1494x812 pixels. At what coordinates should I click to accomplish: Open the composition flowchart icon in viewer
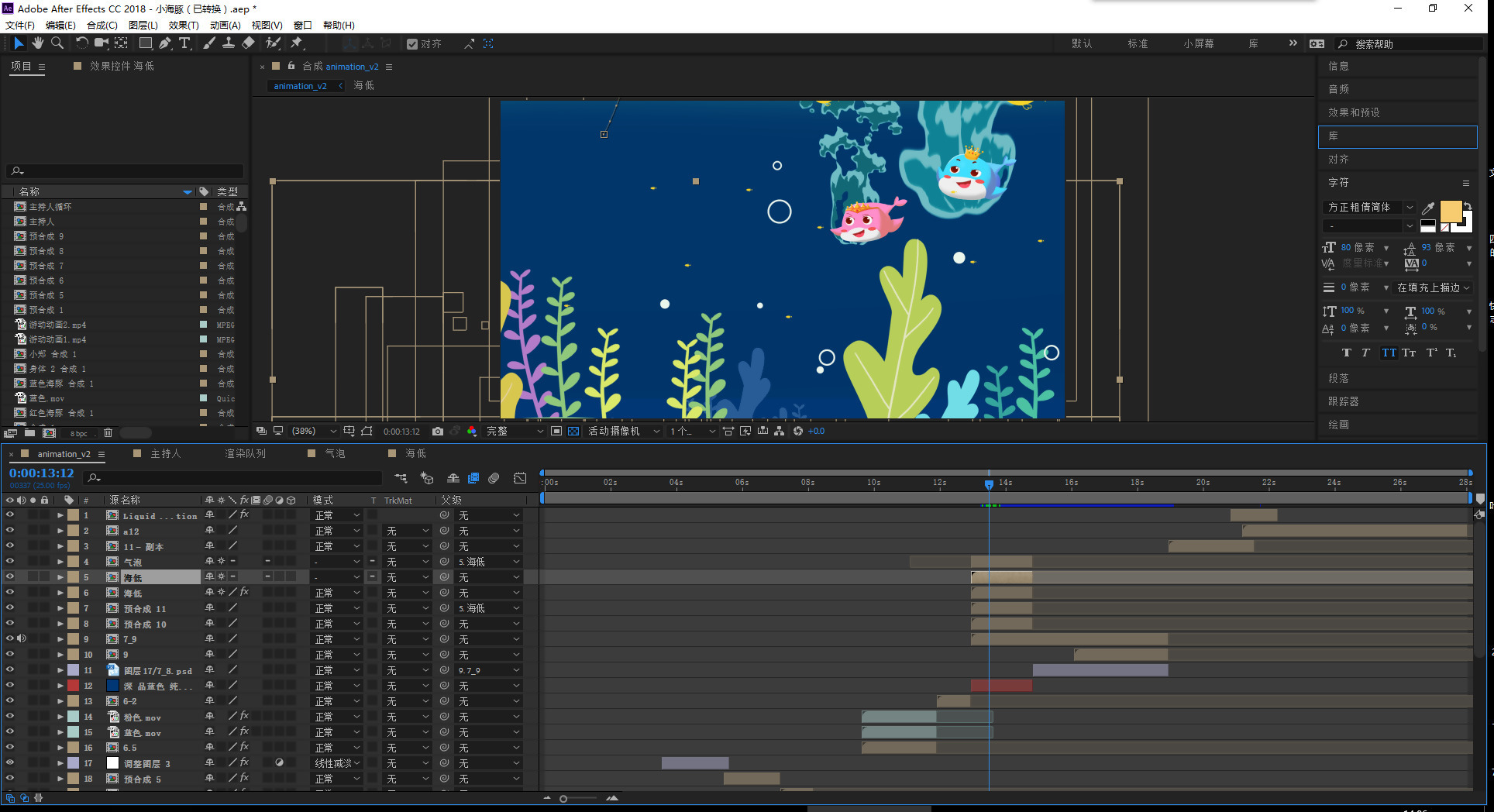[780, 432]
